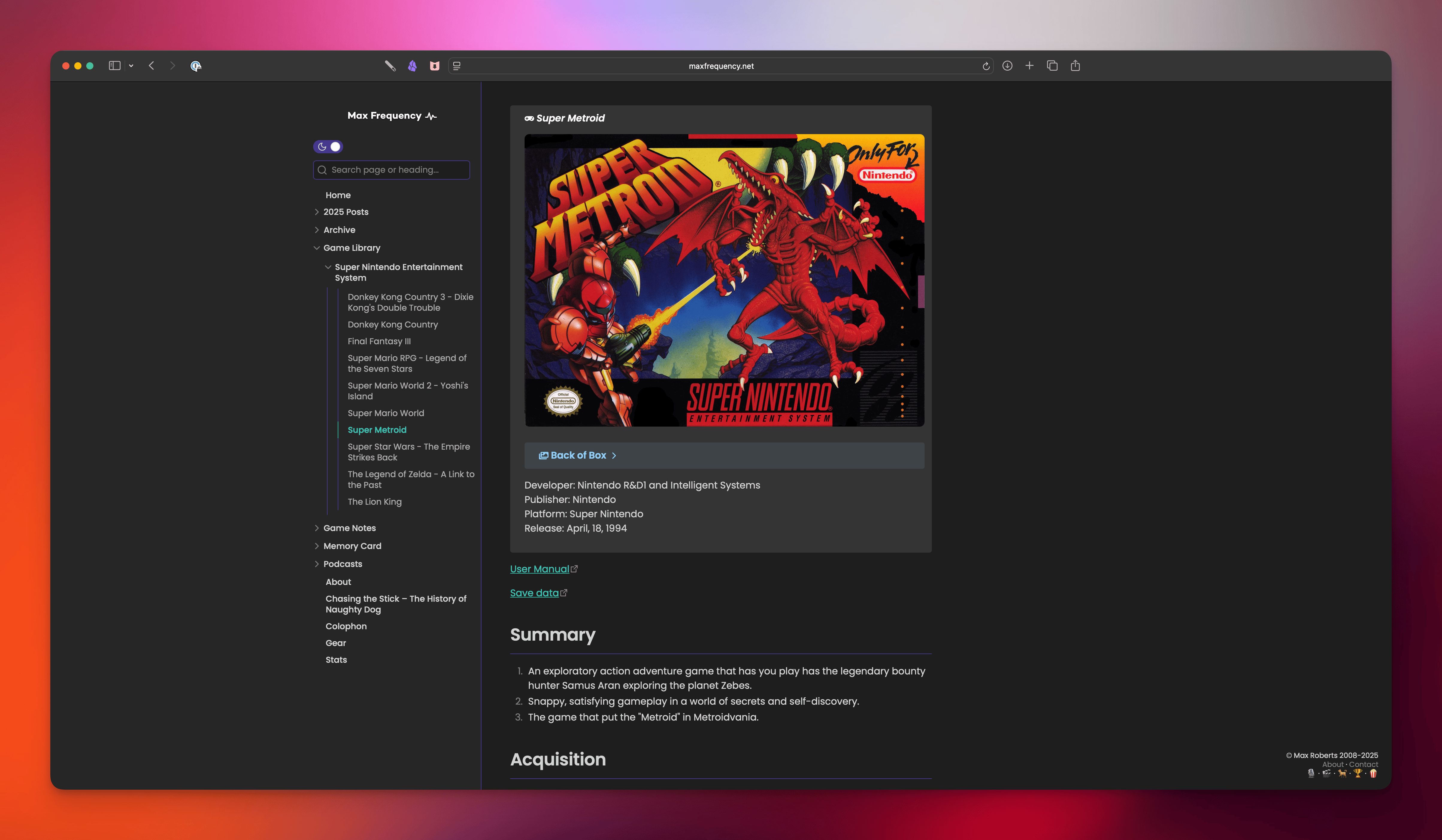This screenshot has height=840, width=1442.
Task: Open the tab overview icon
Action: [1052, 66]
